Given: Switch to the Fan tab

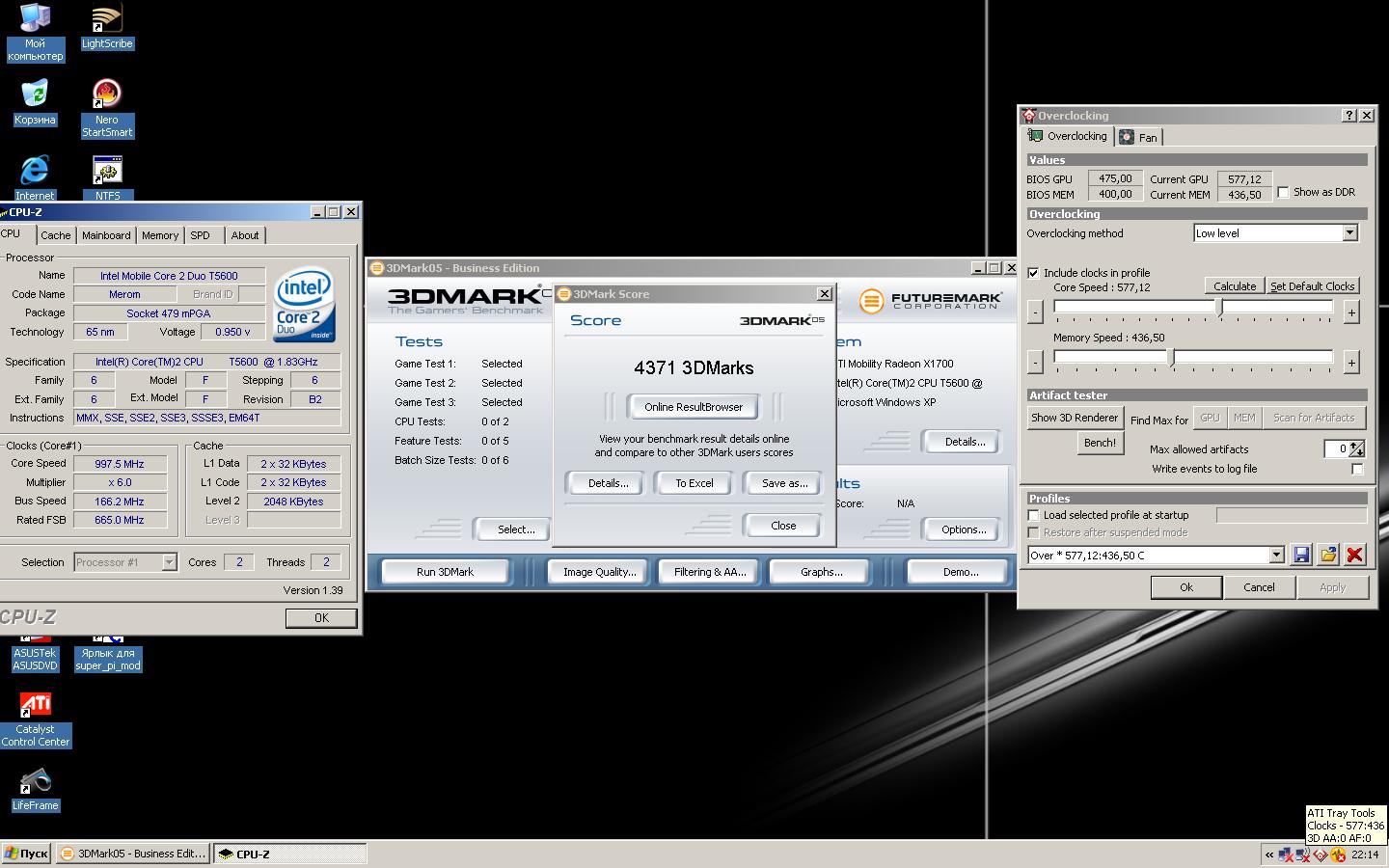Looking at the screenshot, I should point(1139,137).
